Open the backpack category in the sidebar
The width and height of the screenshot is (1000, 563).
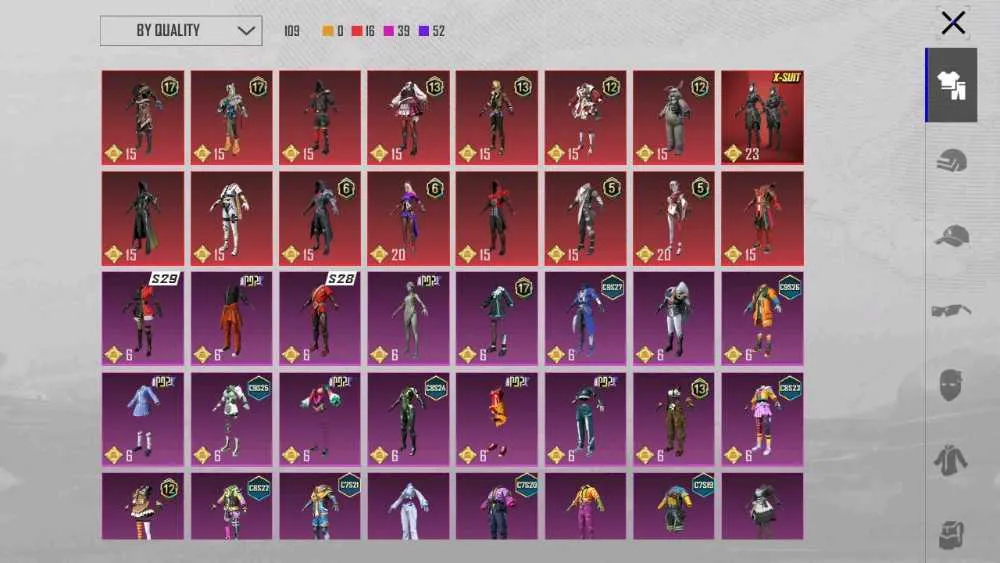point(951,534)
